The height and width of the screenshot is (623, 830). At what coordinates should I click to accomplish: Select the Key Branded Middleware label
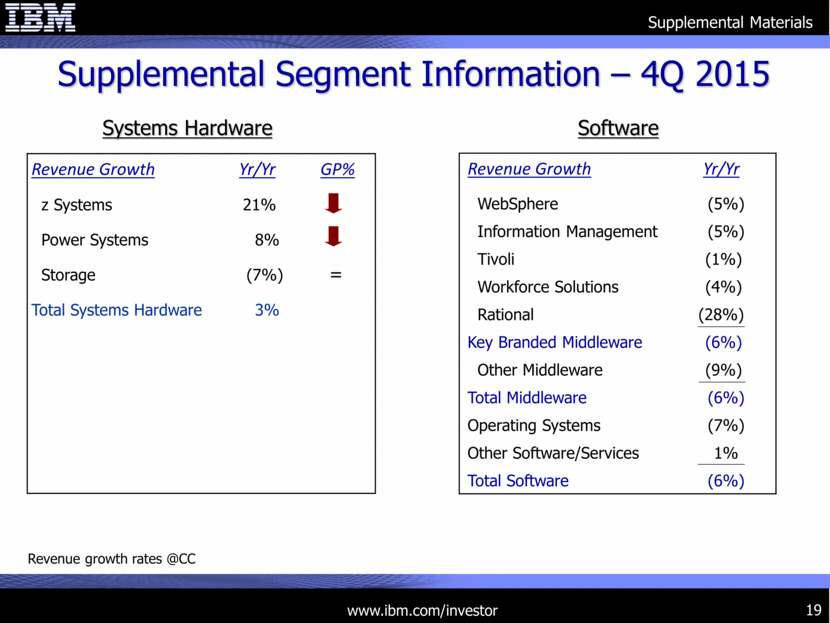tap(555, 342)
